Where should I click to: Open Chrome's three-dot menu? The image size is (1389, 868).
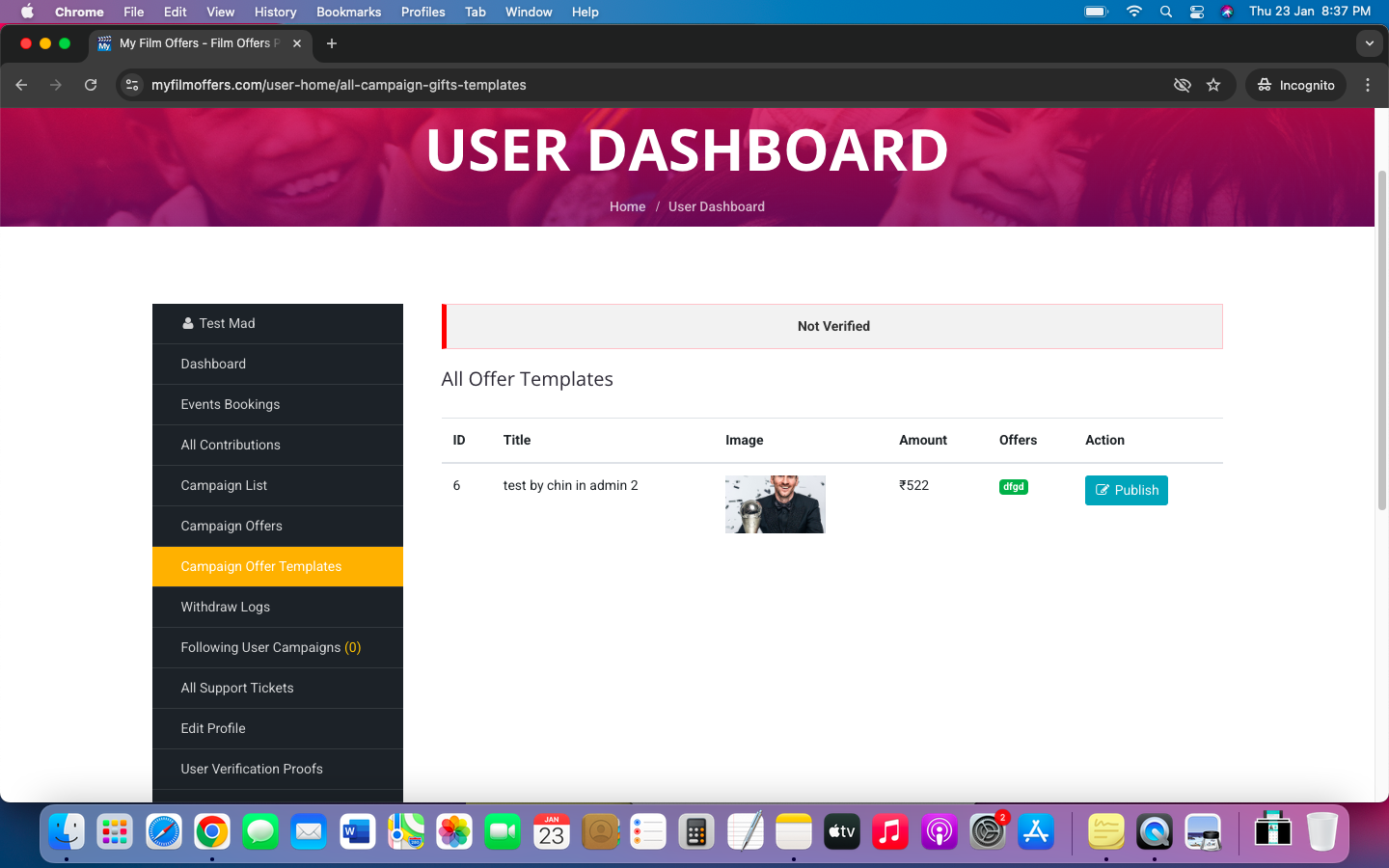pos(1367,85)
